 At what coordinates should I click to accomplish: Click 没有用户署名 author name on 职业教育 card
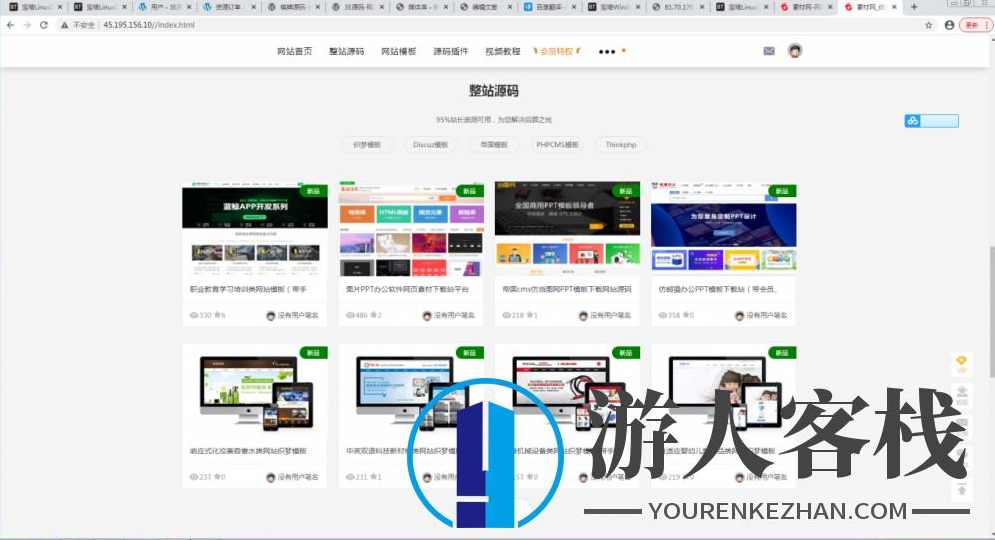(298, 315)
